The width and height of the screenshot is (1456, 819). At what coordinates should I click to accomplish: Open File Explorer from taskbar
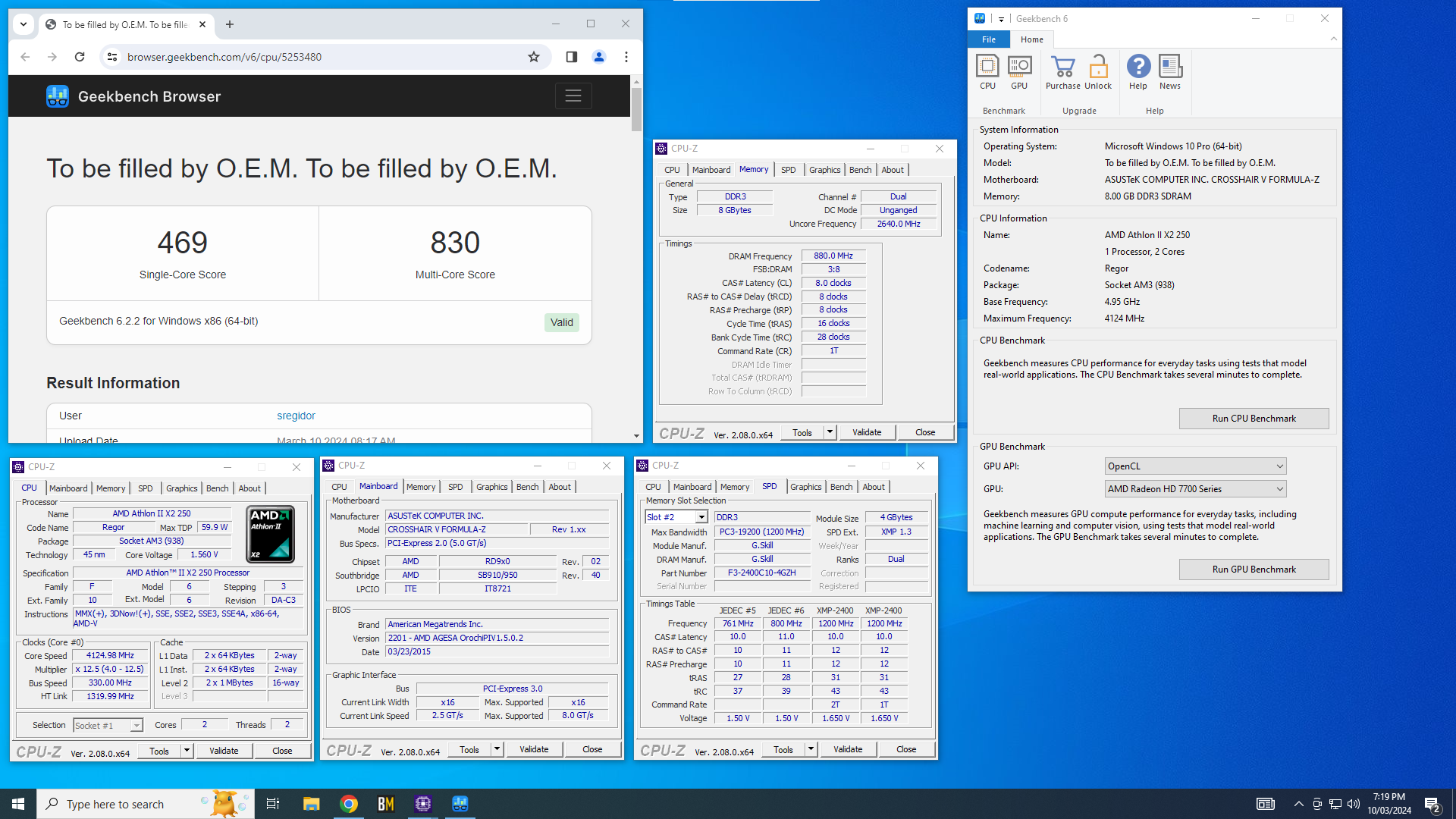pos(311,804)
